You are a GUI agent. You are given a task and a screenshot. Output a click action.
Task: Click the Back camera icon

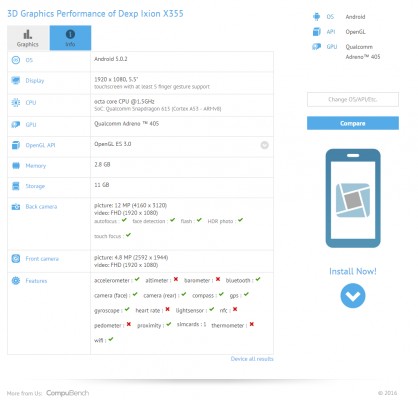[x=16, y=207]
